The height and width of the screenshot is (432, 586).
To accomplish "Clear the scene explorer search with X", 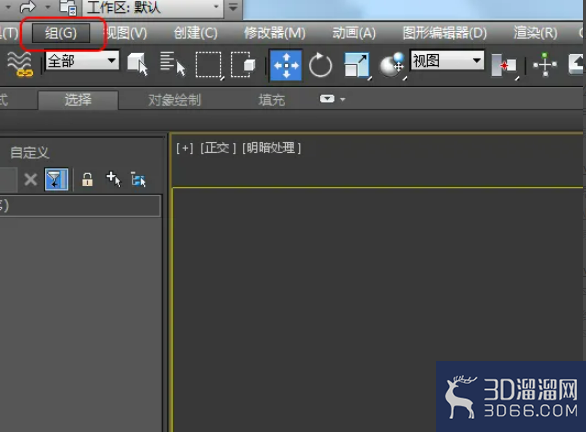I will [31, 180].
